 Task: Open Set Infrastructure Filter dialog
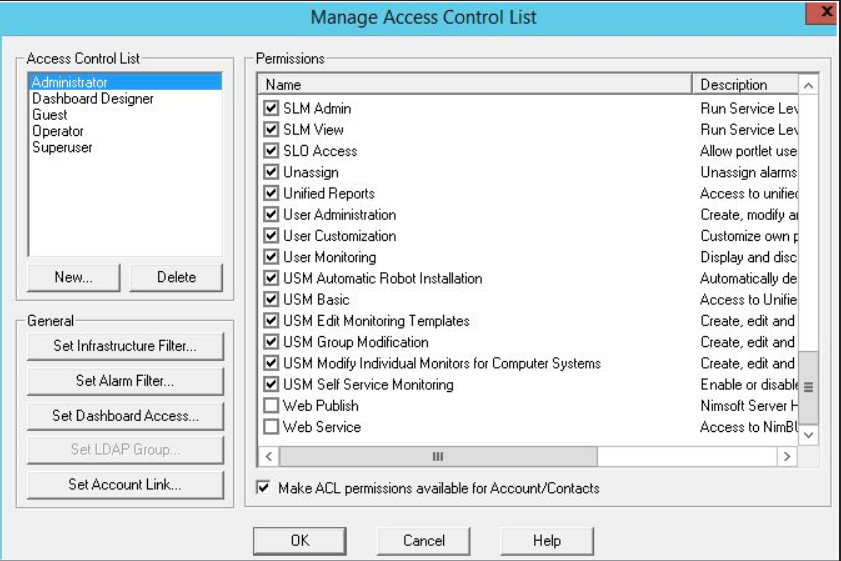(x=125, y=346)
